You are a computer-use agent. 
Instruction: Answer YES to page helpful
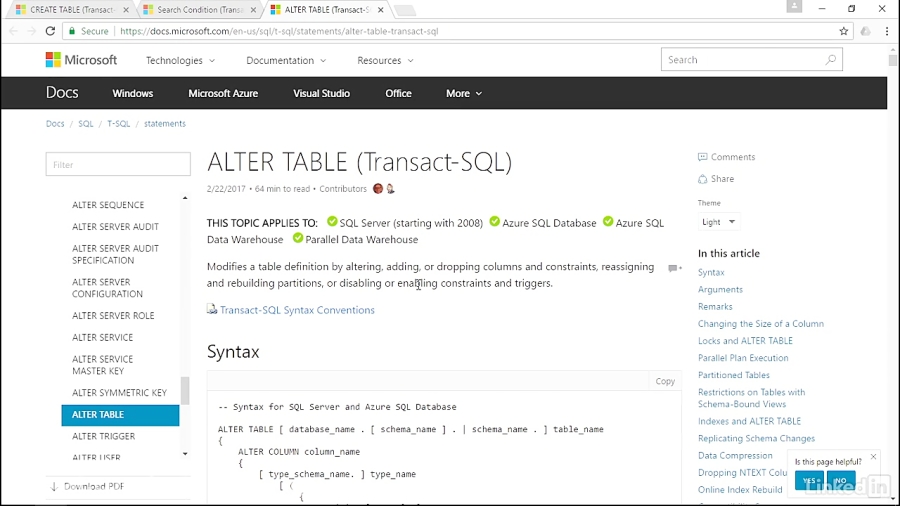(x=809, y=480)
